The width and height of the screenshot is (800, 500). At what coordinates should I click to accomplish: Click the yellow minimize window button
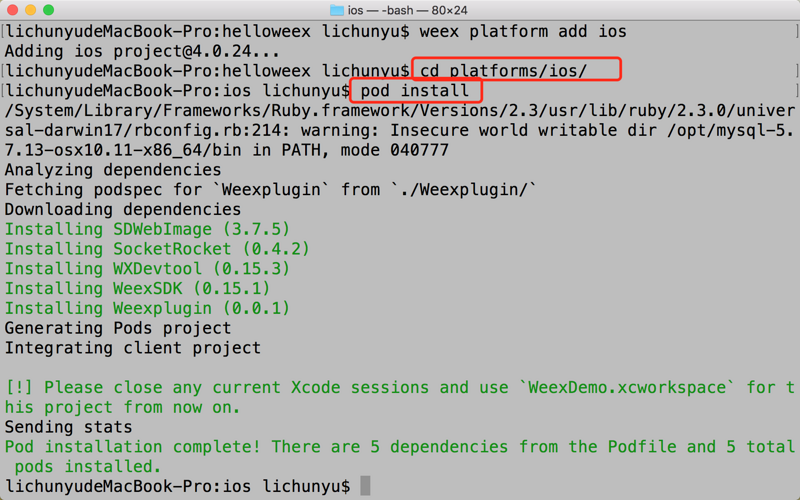click(x=31, y=10)
